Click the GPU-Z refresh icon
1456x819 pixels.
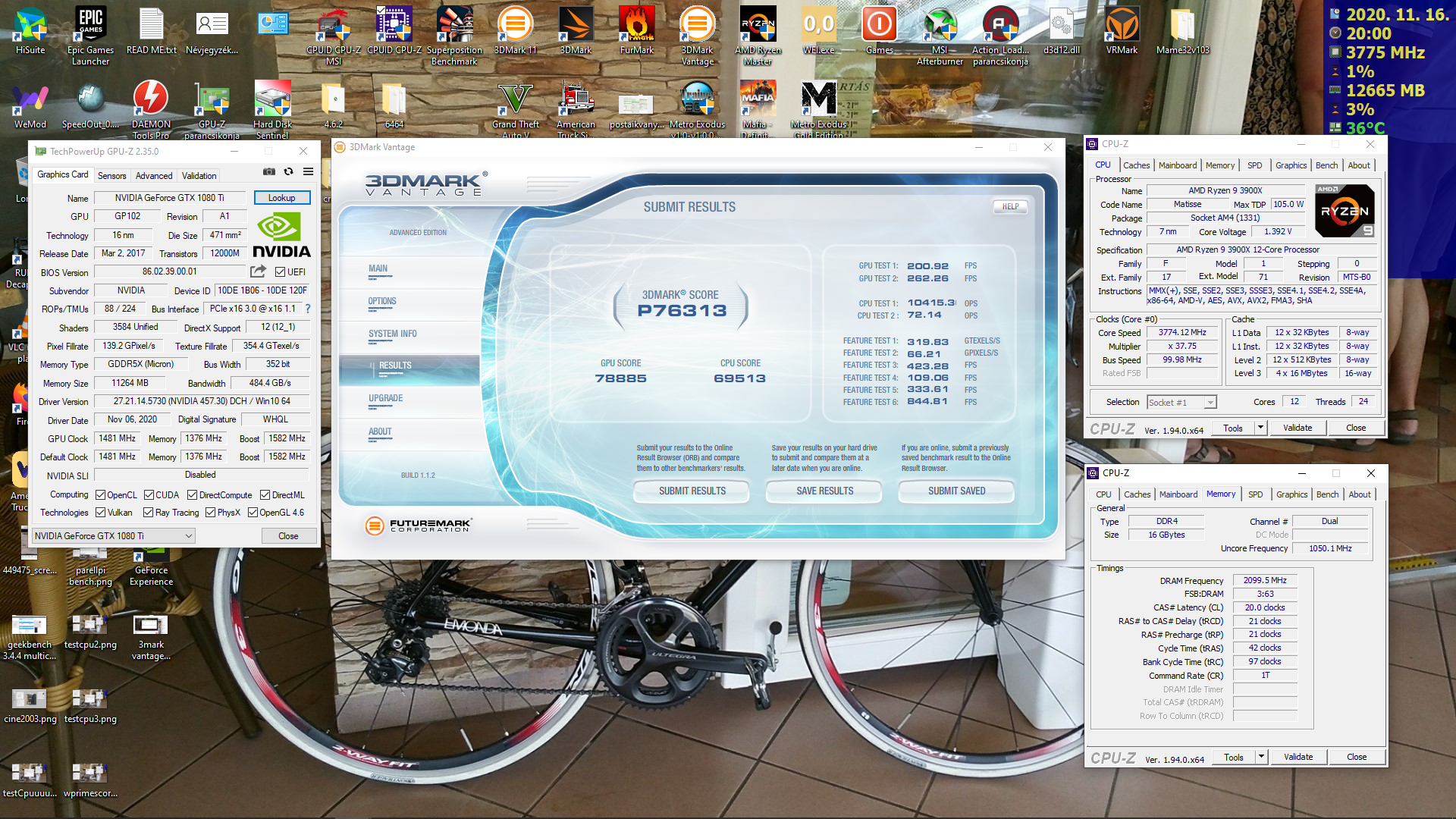click(288, 171)
